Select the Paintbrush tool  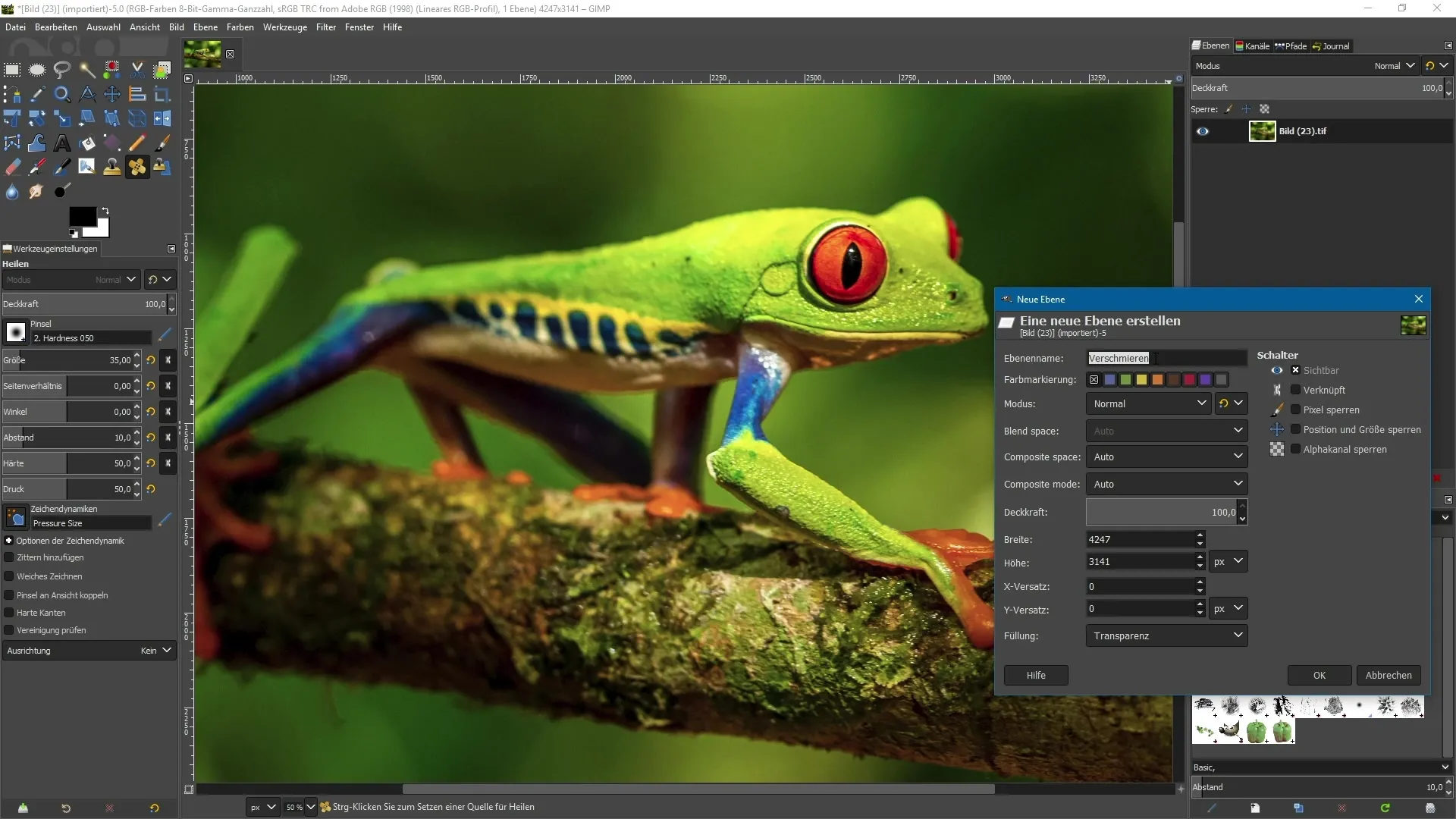[x=162, y=143]
